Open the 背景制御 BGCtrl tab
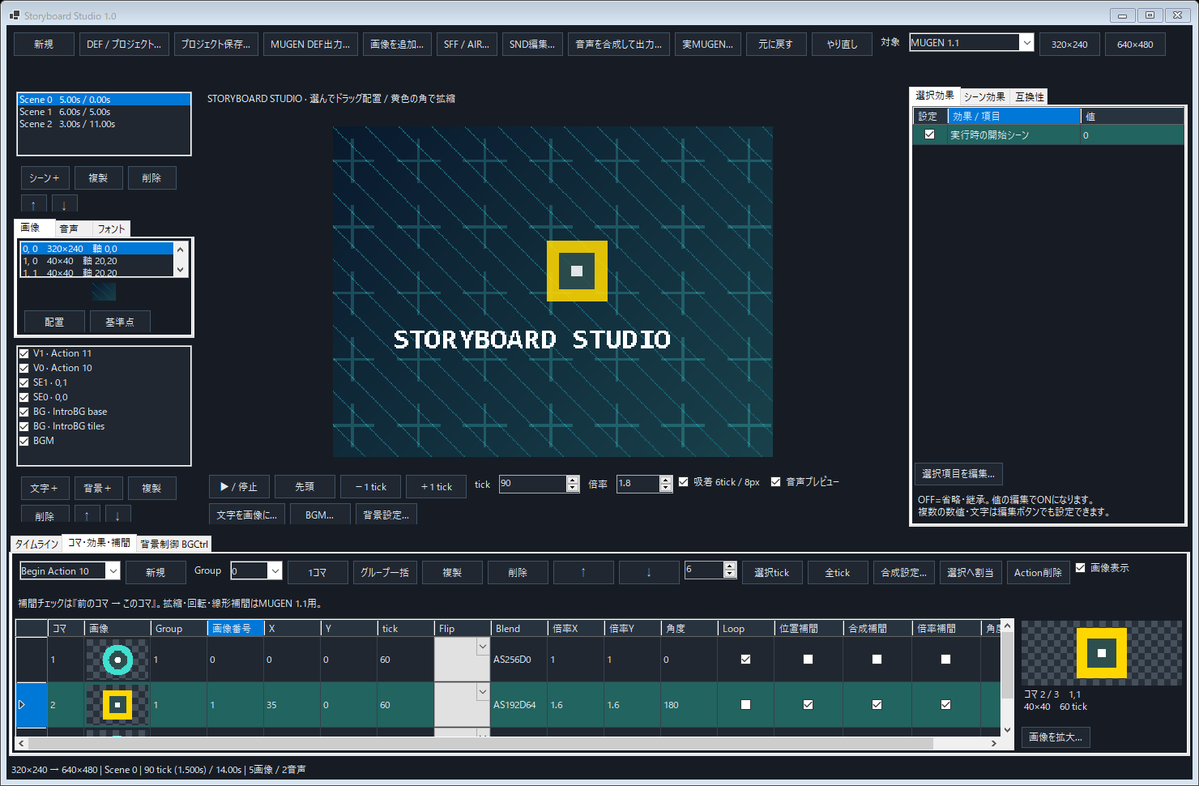1199x786 pixels. tap(174, 544)
